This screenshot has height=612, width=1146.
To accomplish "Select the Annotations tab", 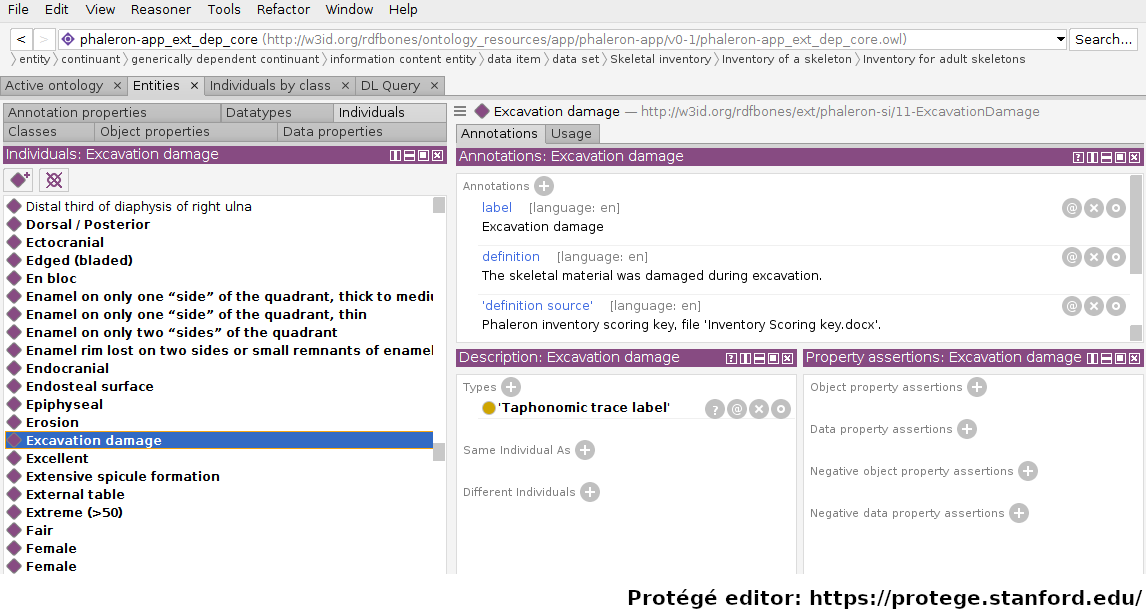I will pyautogui.click(x=501, y=134).
